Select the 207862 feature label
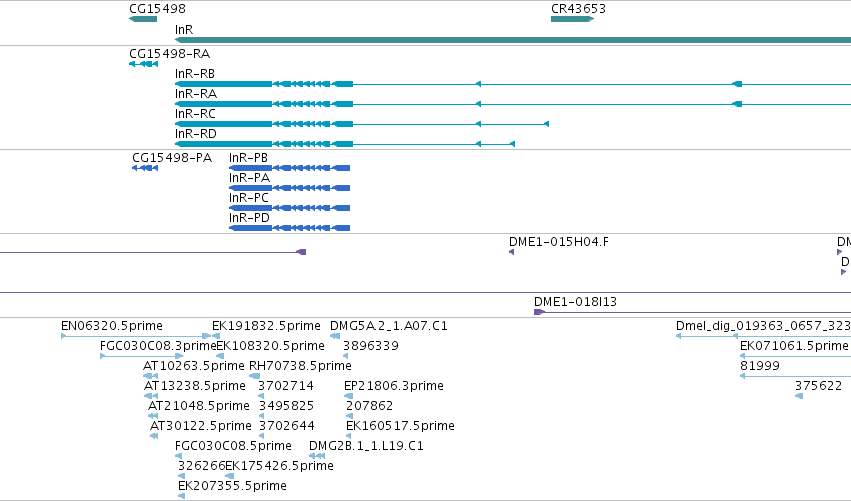The image size is (851, 501). (x=370, y=406)
